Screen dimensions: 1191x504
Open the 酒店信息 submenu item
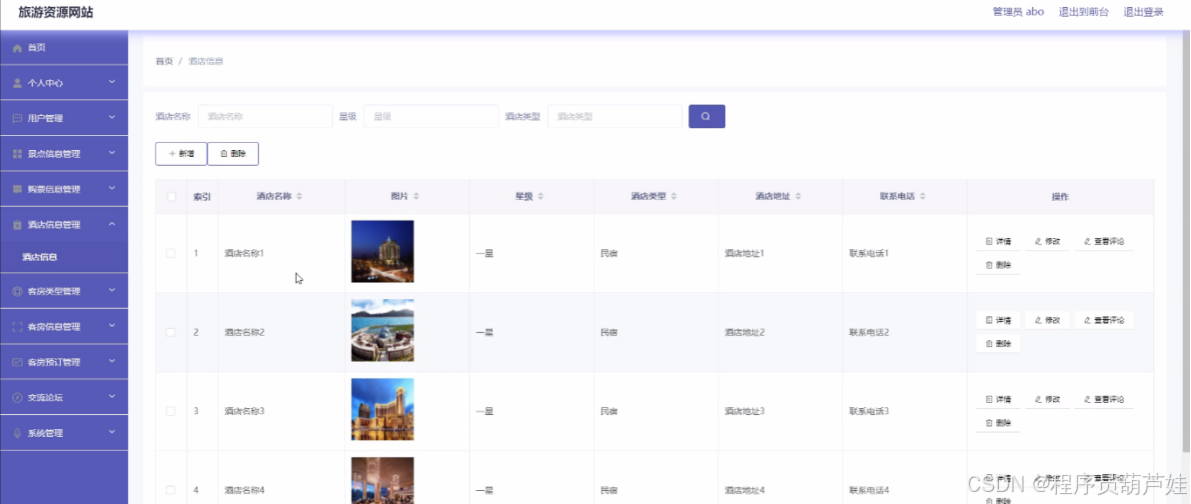click(x=64, y=257)
